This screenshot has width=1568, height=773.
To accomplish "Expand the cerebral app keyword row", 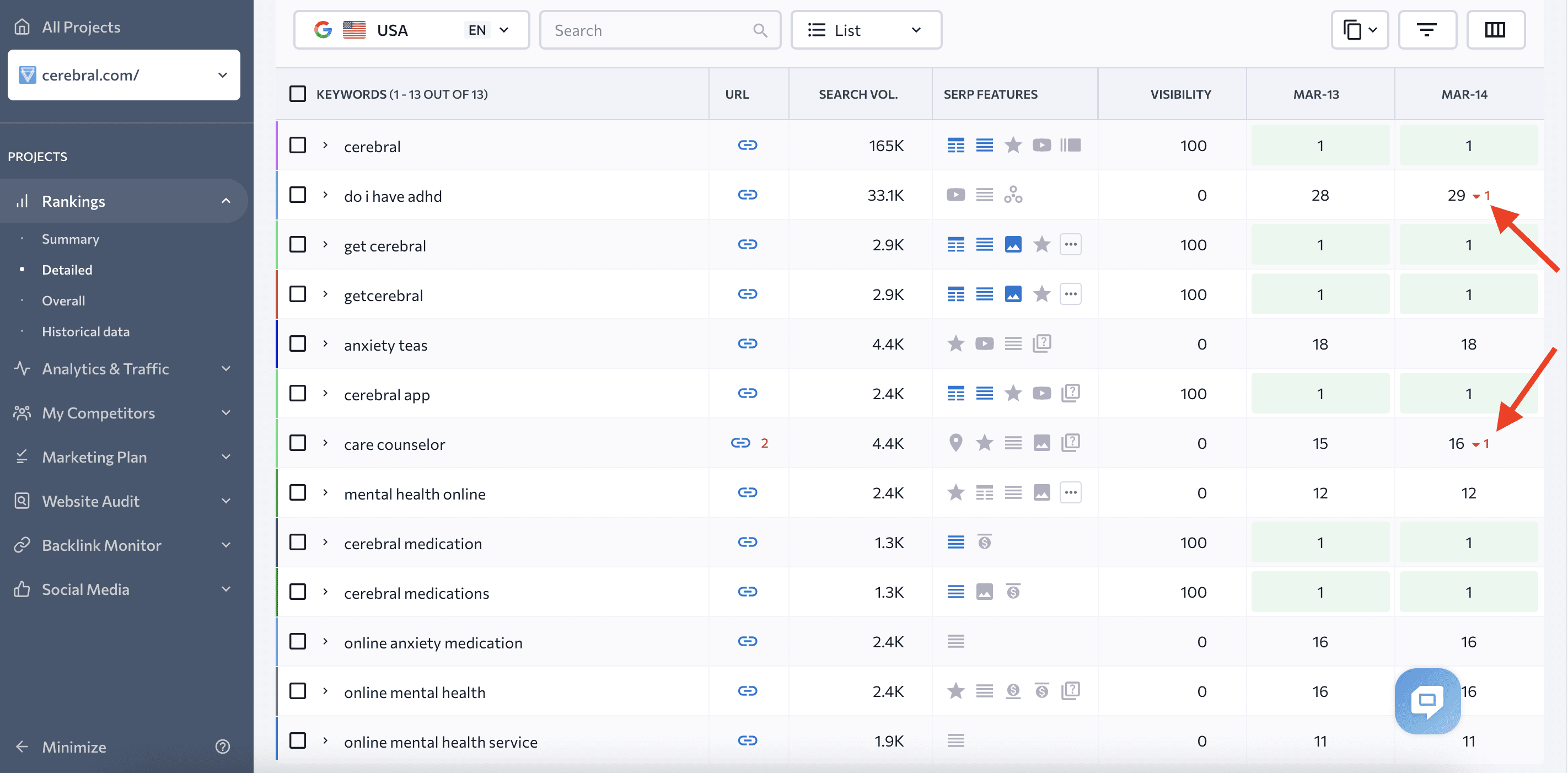I will pyautogui.click(x=325, y=393).
